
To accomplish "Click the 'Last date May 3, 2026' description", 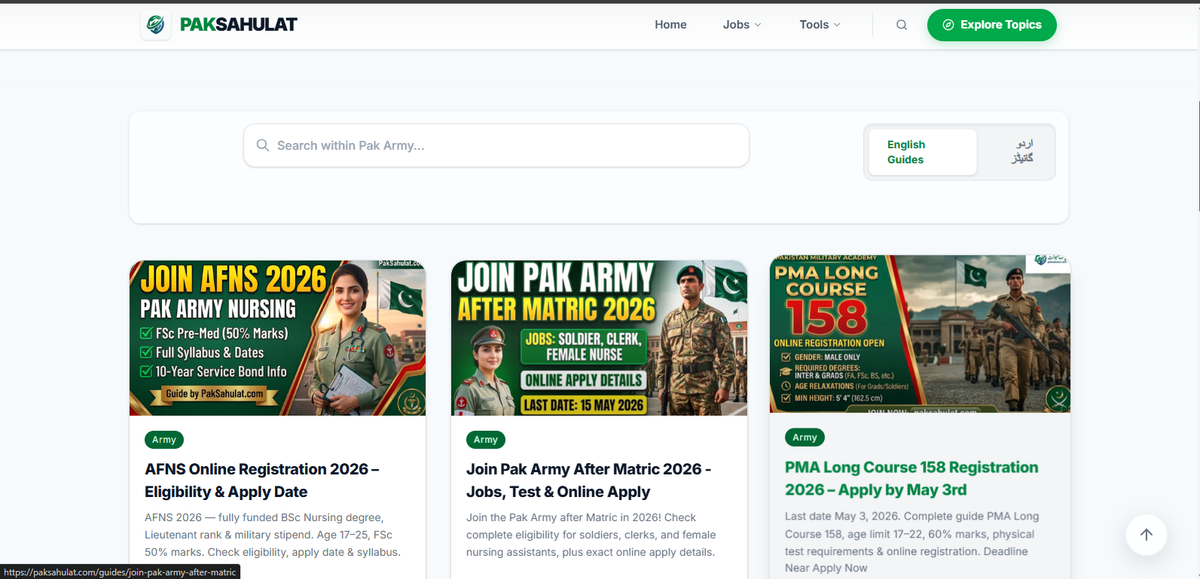I will [912, 542].
